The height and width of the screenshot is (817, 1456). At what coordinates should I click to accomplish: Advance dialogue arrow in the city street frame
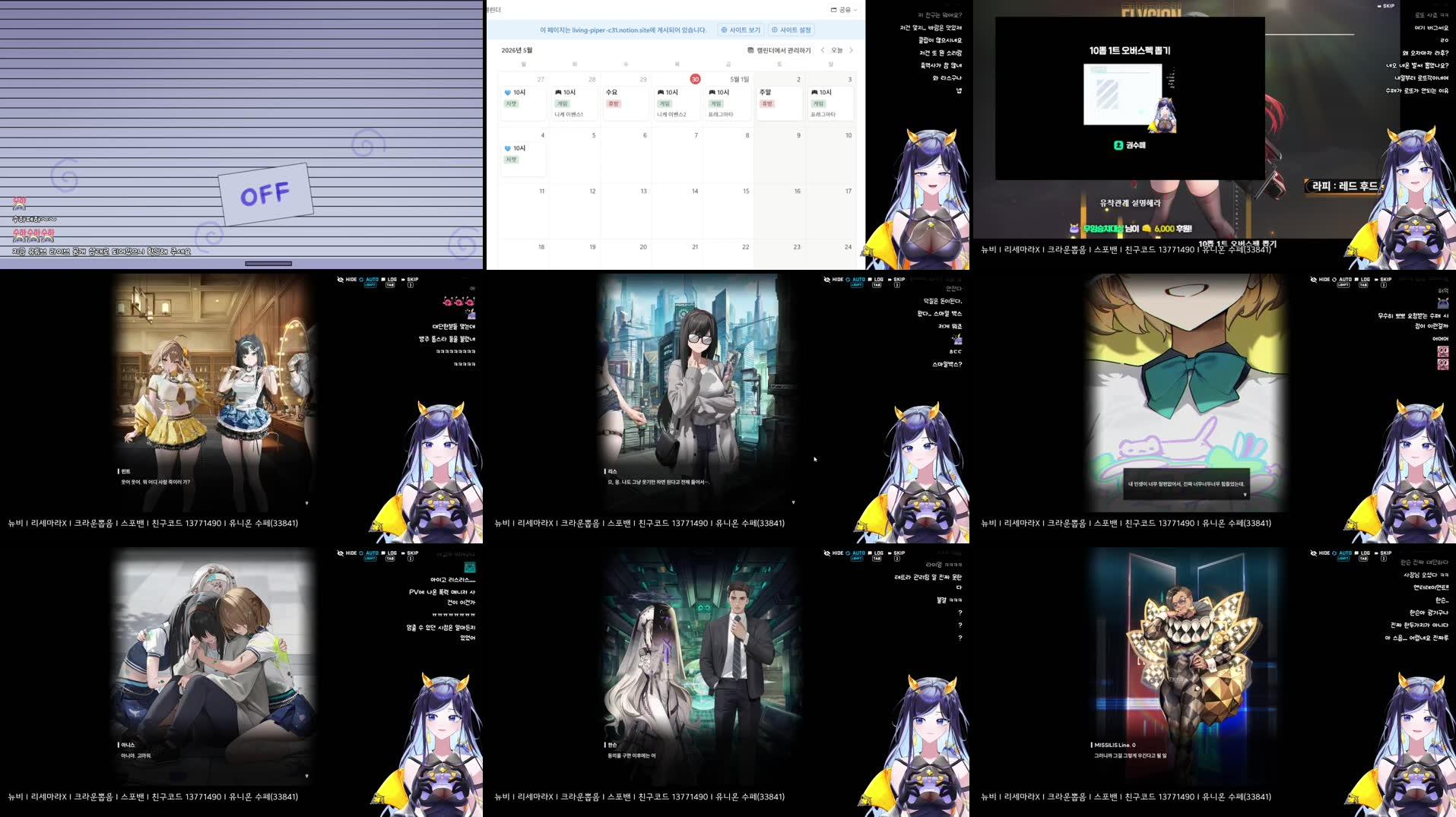(794, 502)
